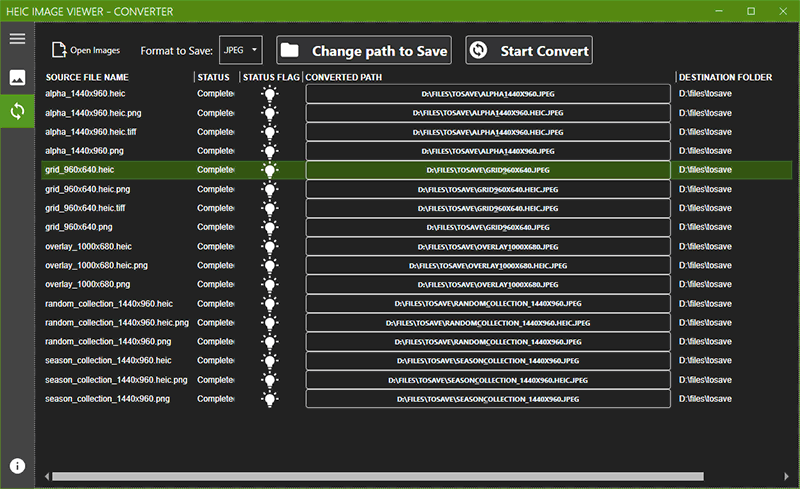Screen dimensions: 800x489
Task: Switch to image viewer sidebar icon
Action: click(x=17, y=77)
